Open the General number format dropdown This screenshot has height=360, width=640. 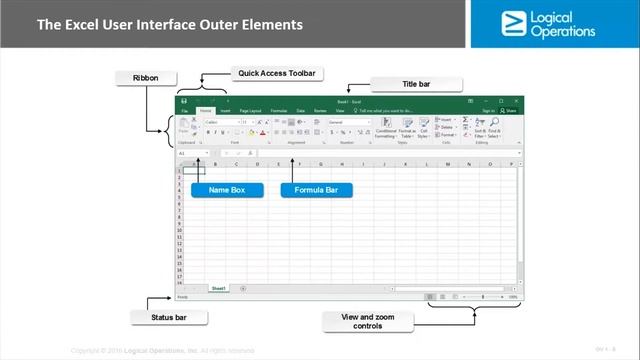pyautogui.click(x=369, y=122)
